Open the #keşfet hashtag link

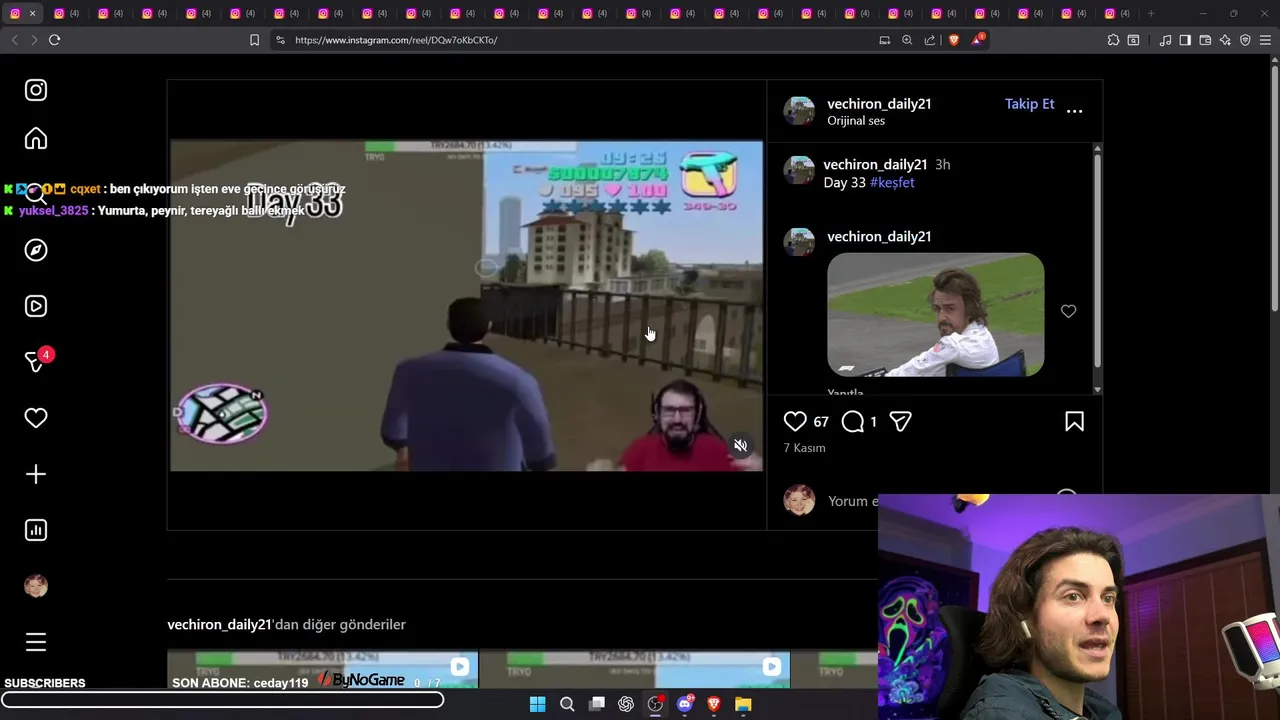(x=892, y=183)
